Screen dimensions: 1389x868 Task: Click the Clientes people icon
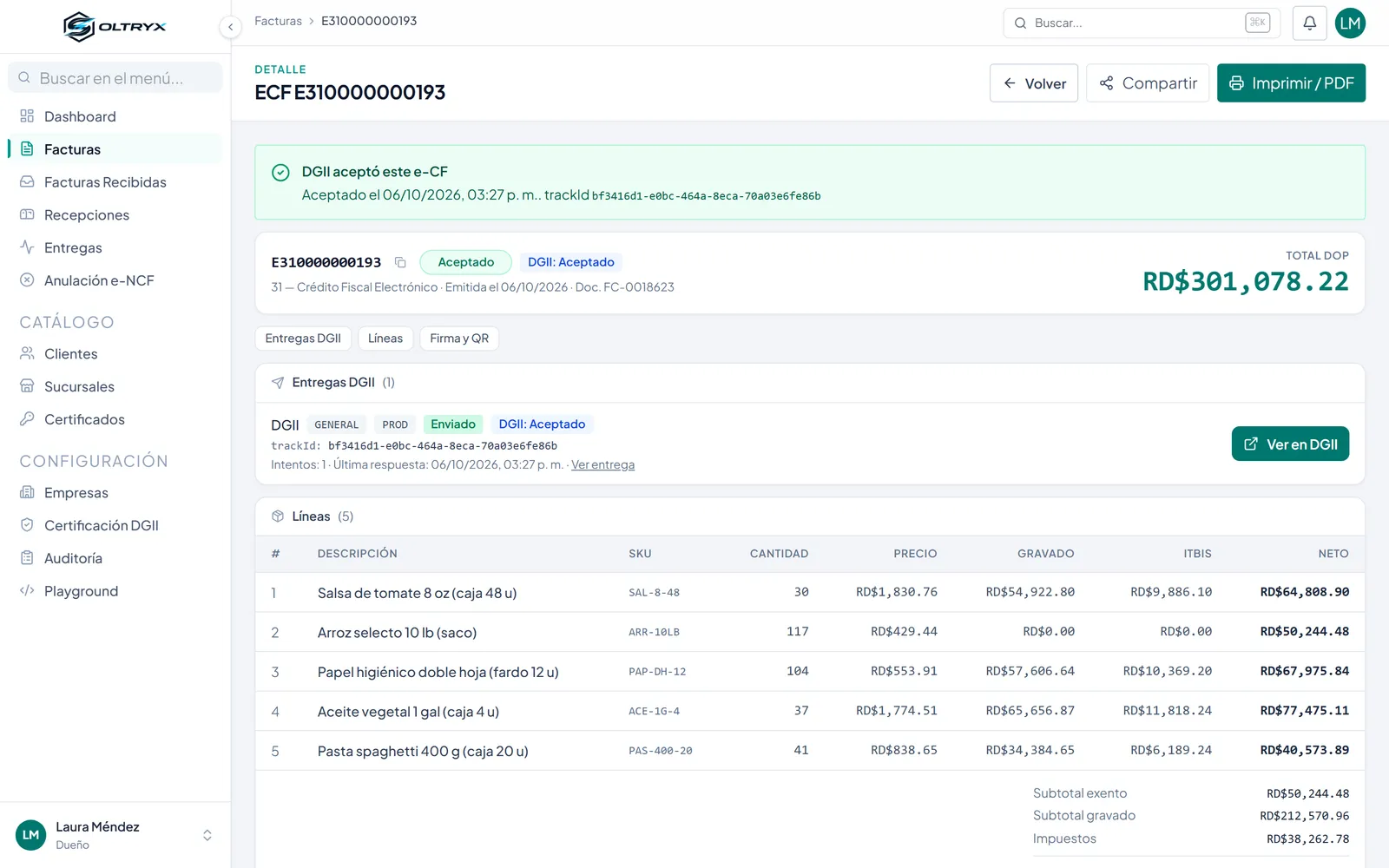(27, 353)
